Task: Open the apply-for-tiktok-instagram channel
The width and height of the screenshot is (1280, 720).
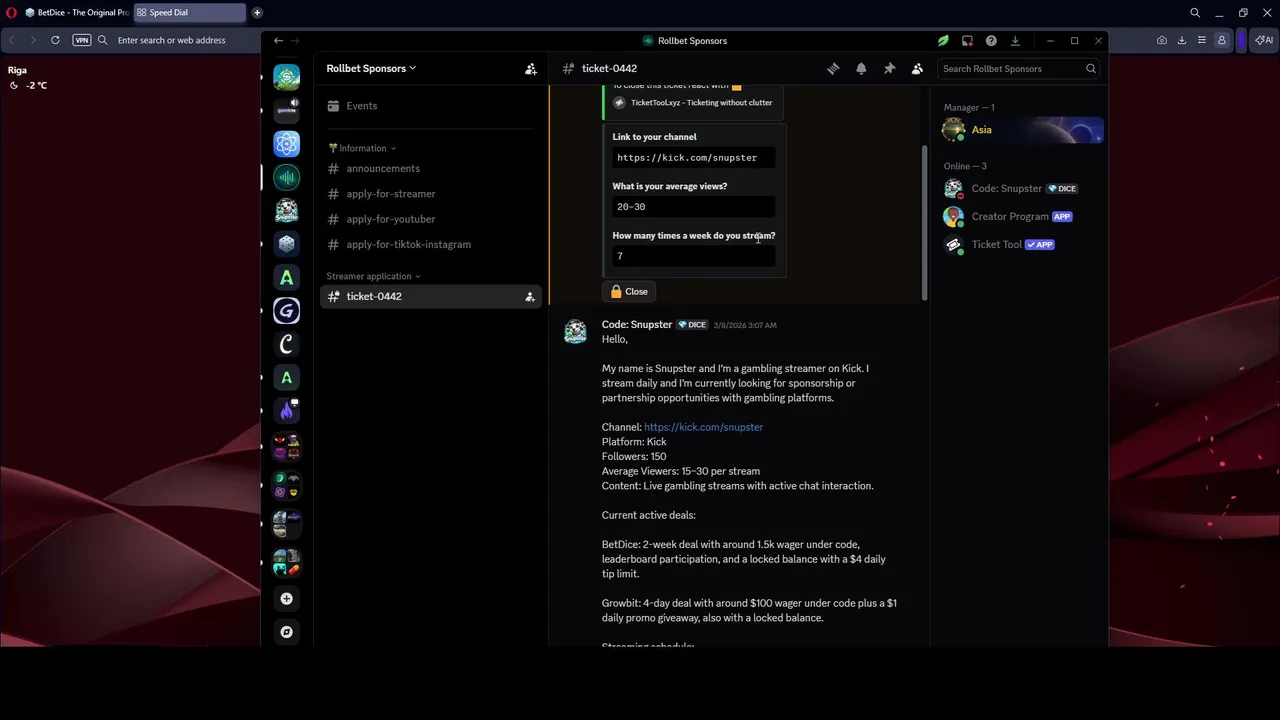Action: (x=430, y=244)
